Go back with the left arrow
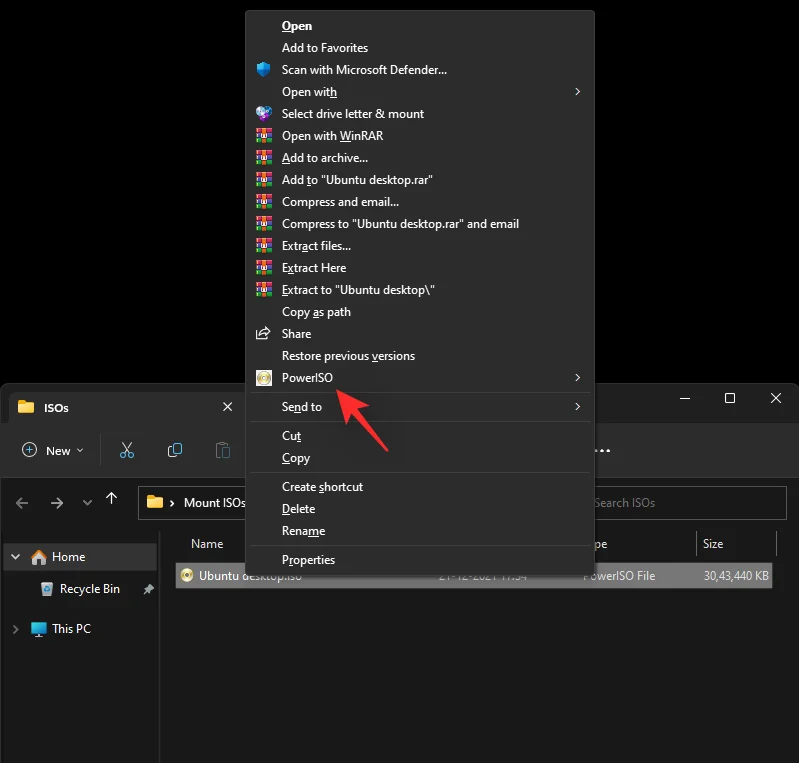The height and width of the screenshot is (763, 799). pos(22,503)
